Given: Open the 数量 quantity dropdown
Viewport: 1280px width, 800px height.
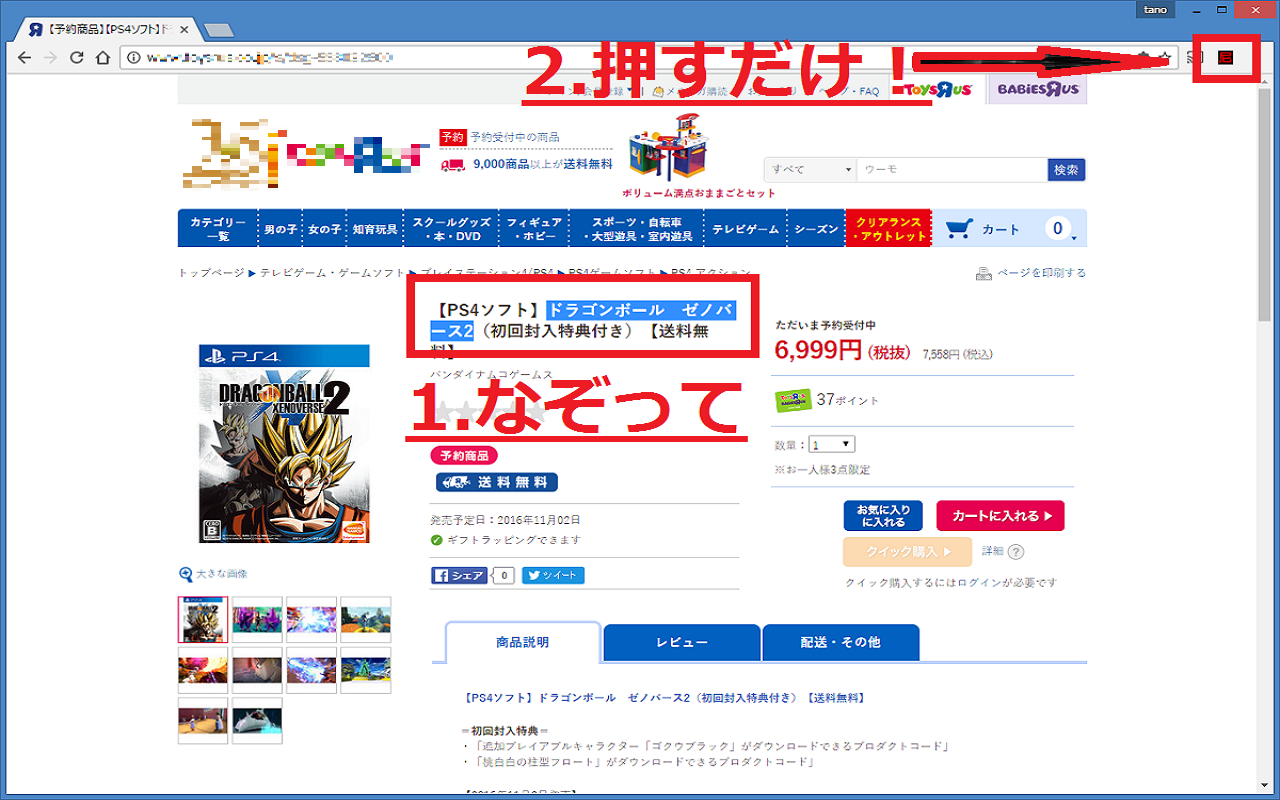Looking at the screenshot, I should [833, 444].
